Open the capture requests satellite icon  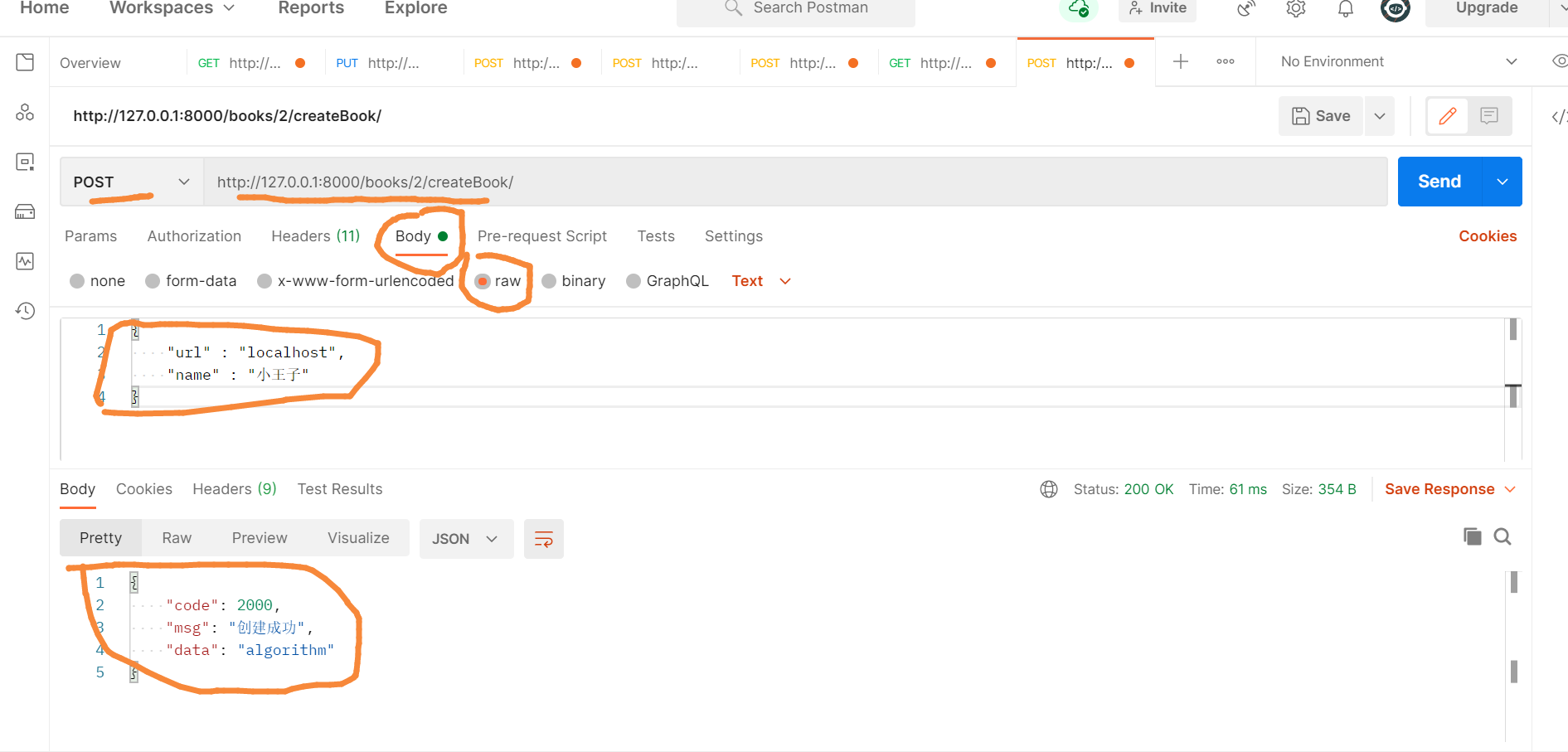(1246, 8)
